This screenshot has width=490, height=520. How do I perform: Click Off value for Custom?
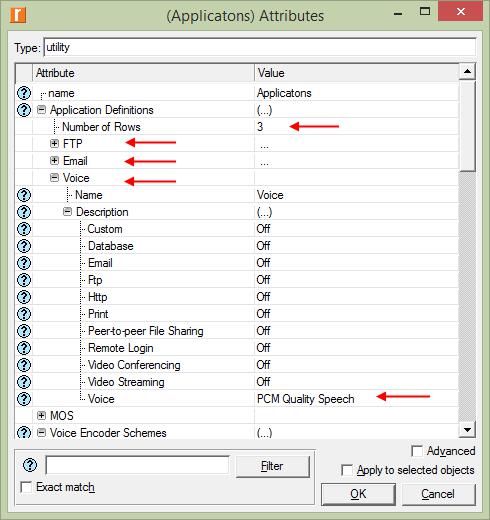[263, 229]
